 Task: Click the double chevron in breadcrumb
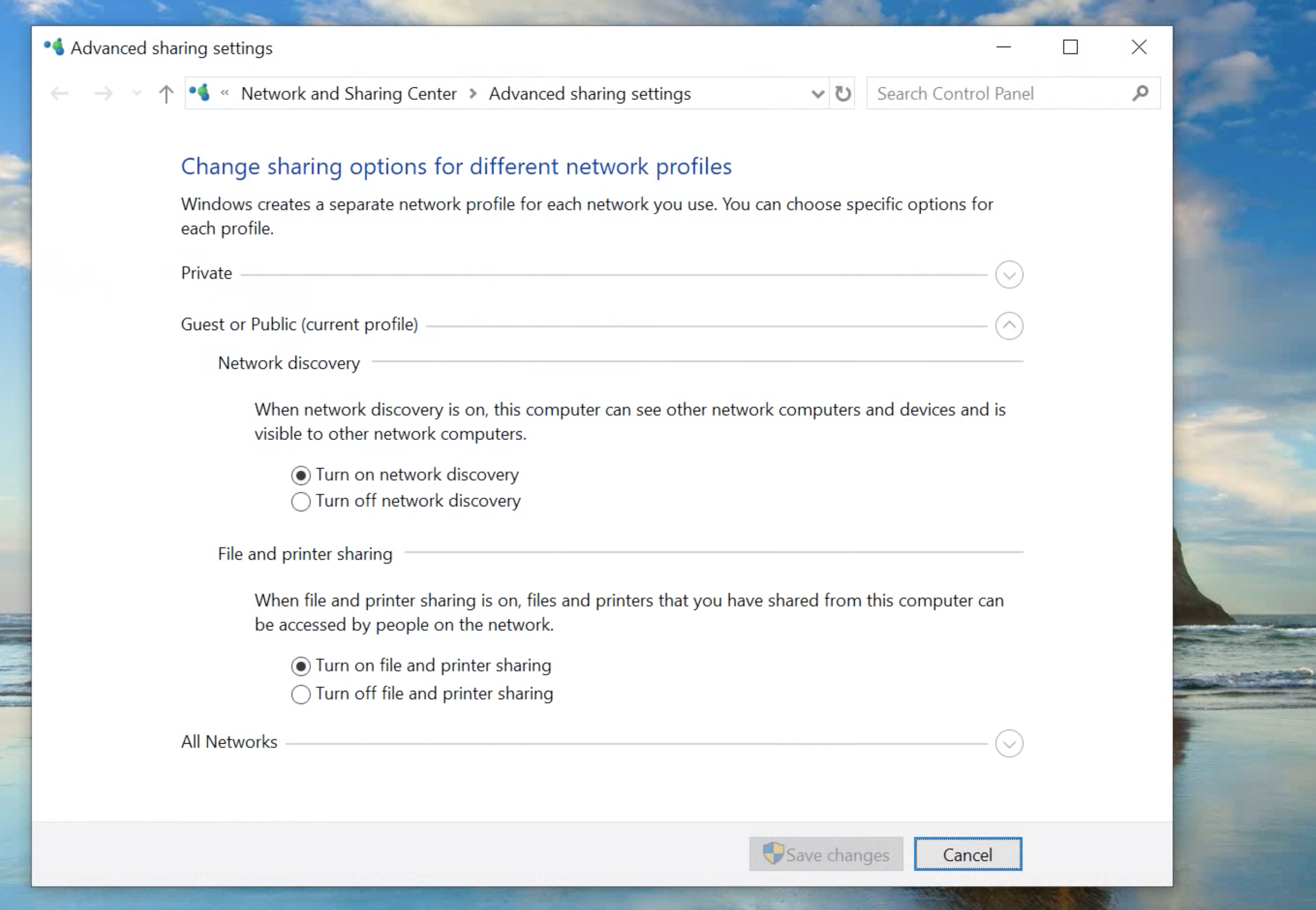224,92
